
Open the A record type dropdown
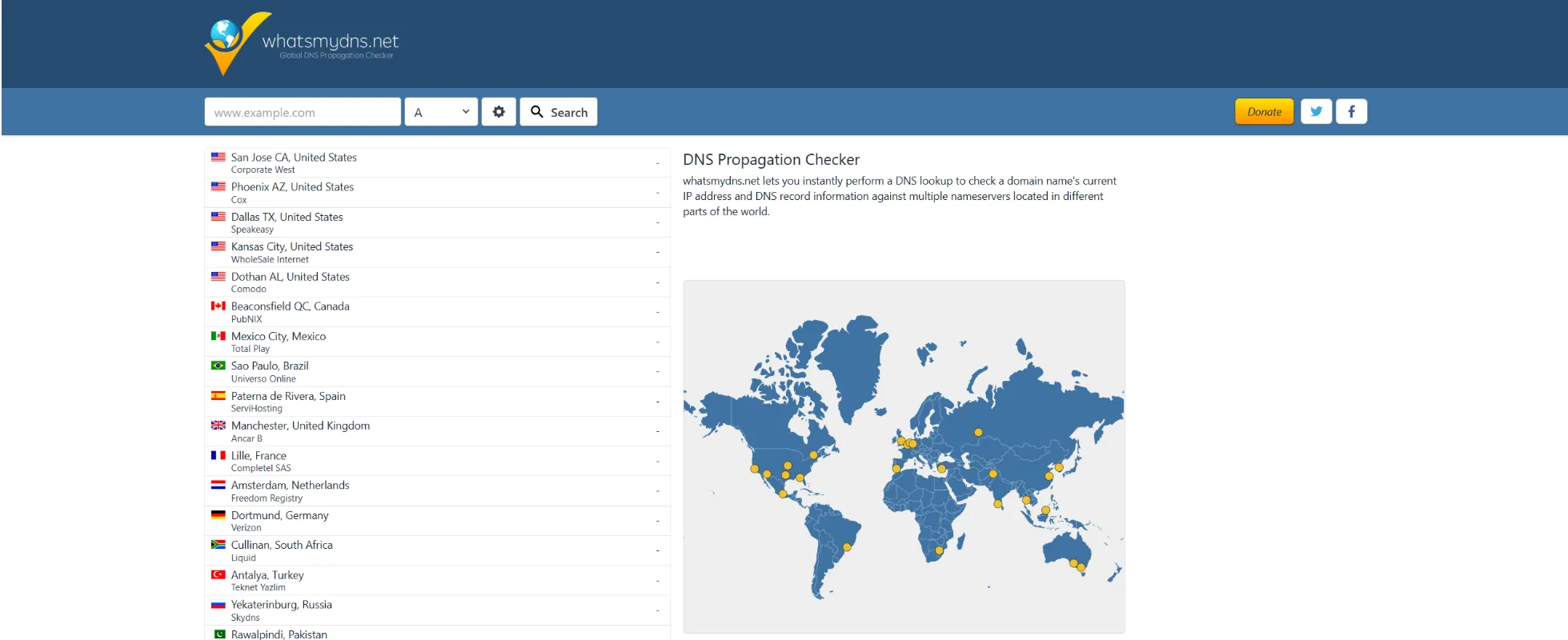pyautogui.click(x=441, y=112)
